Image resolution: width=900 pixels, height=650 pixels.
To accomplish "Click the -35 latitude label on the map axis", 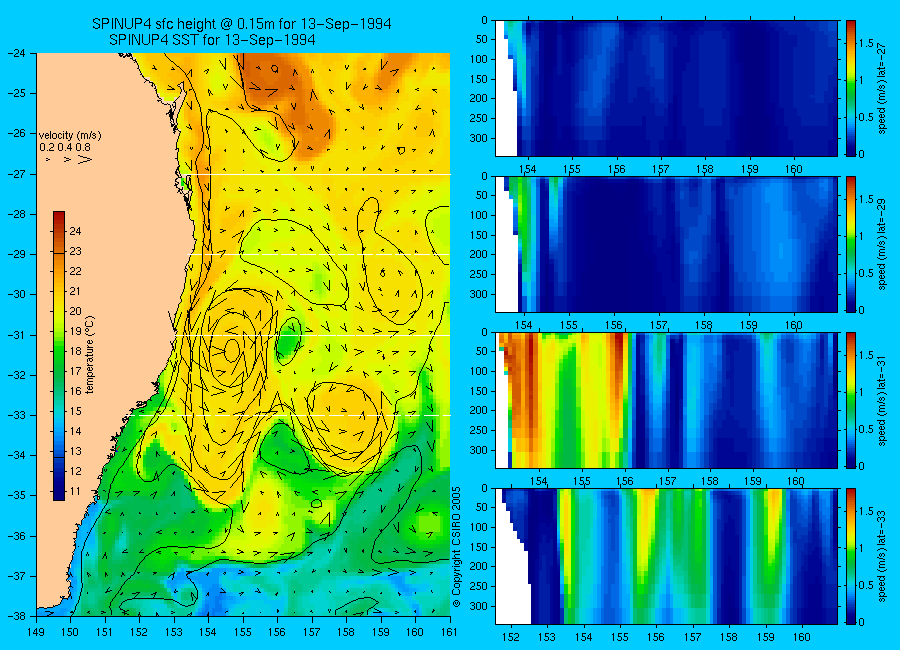I will pyautogui.click(x=17, y=496).
